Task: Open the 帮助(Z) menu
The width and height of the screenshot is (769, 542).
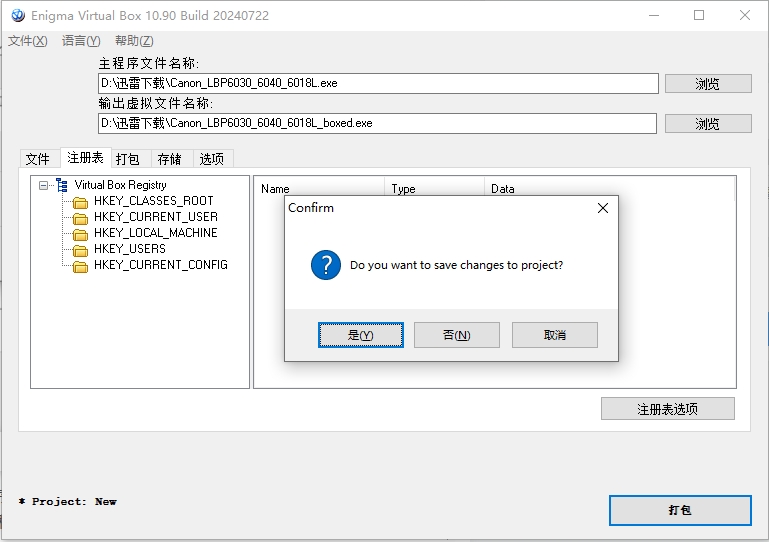Action: coord(134,41)
